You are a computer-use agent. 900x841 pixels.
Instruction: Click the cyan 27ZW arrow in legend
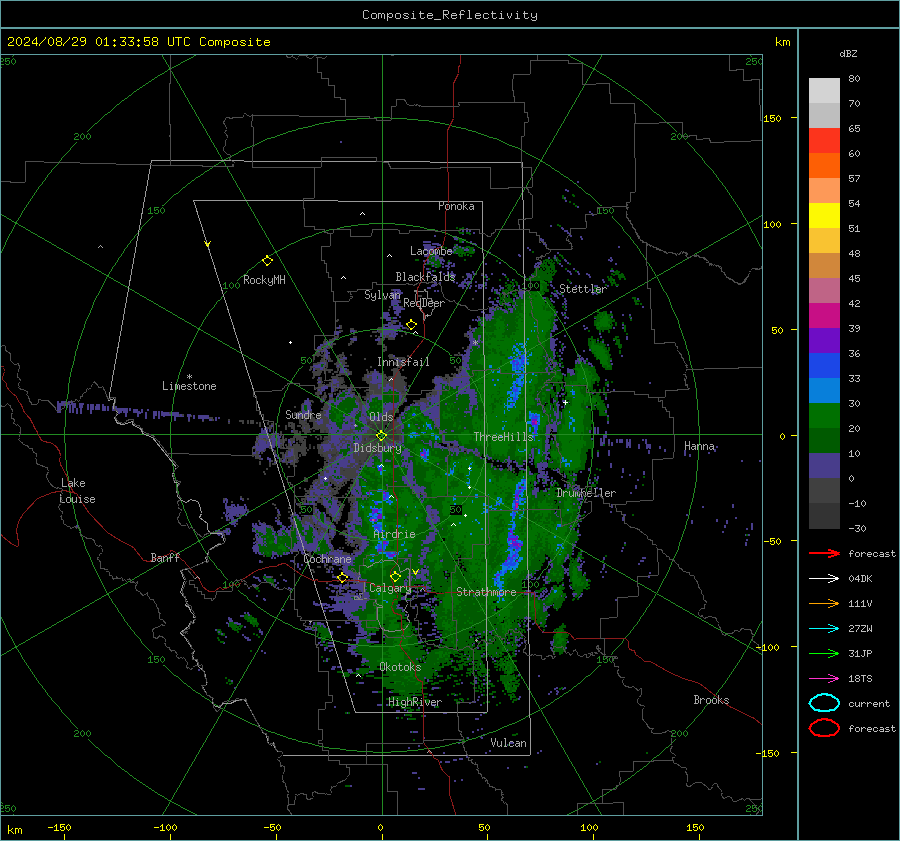[824, 629]
